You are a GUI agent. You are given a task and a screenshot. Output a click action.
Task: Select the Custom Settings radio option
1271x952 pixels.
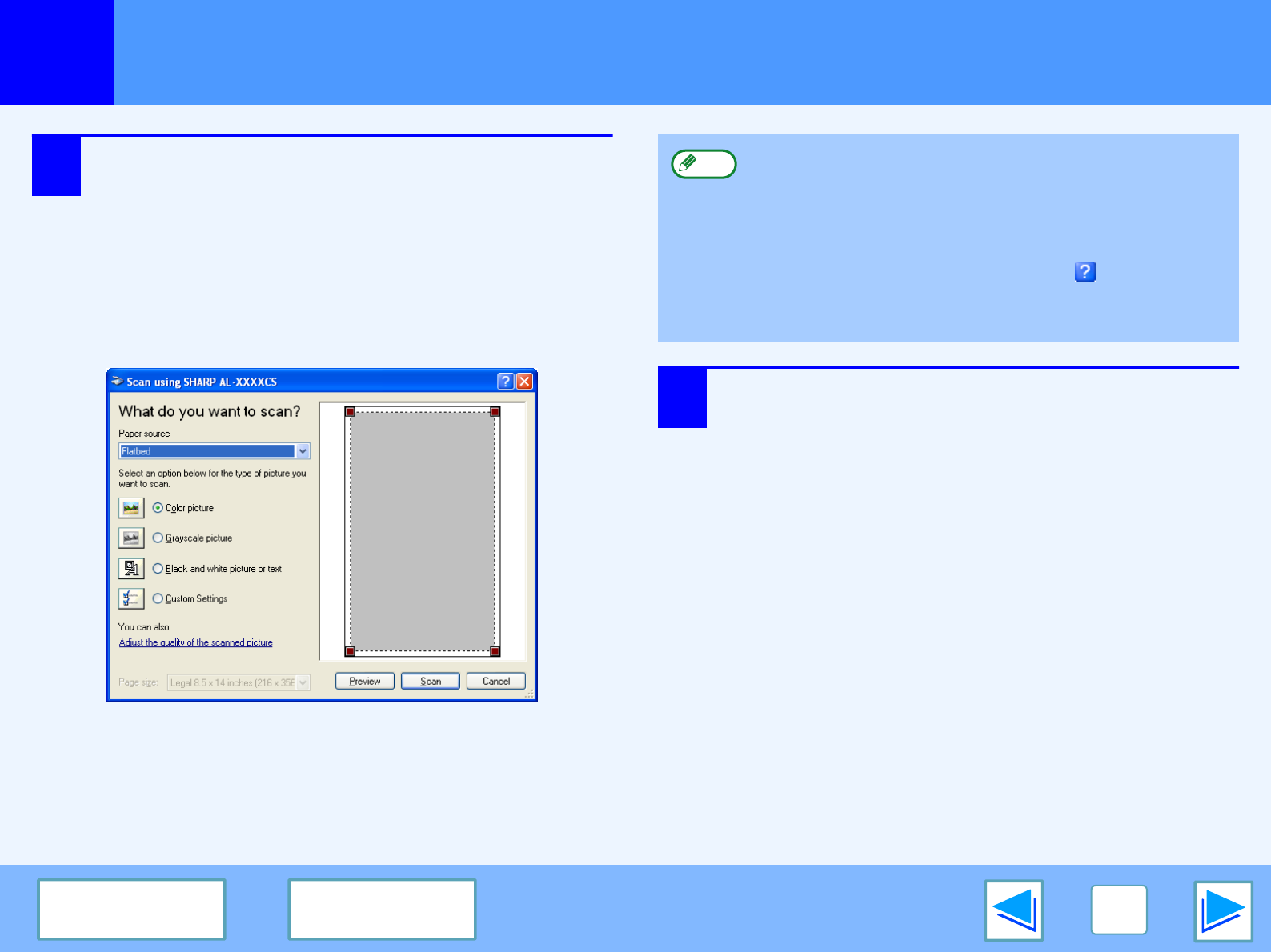coord(158,598)
